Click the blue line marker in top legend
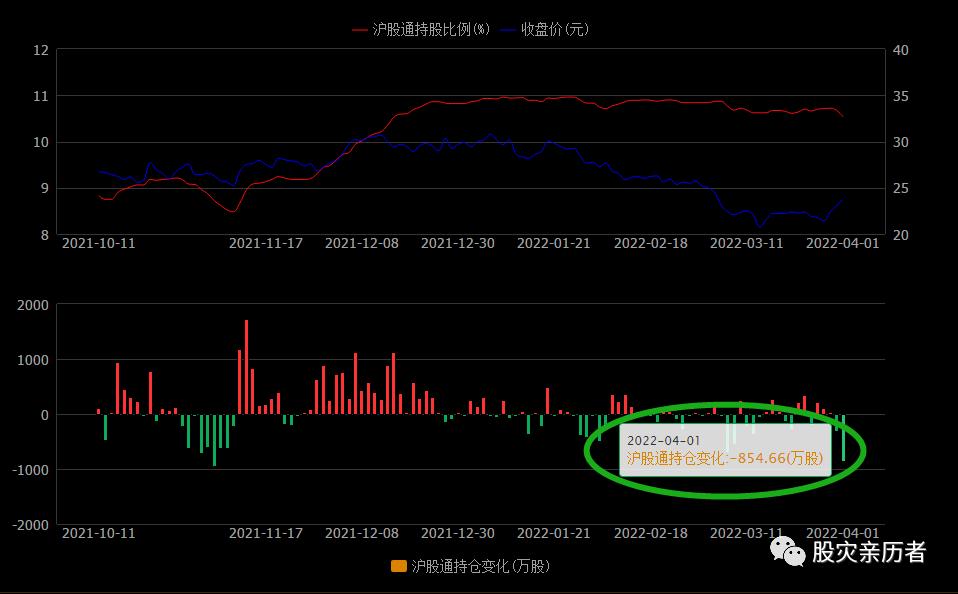Viewport: 958px width, 594px height. 508,30
